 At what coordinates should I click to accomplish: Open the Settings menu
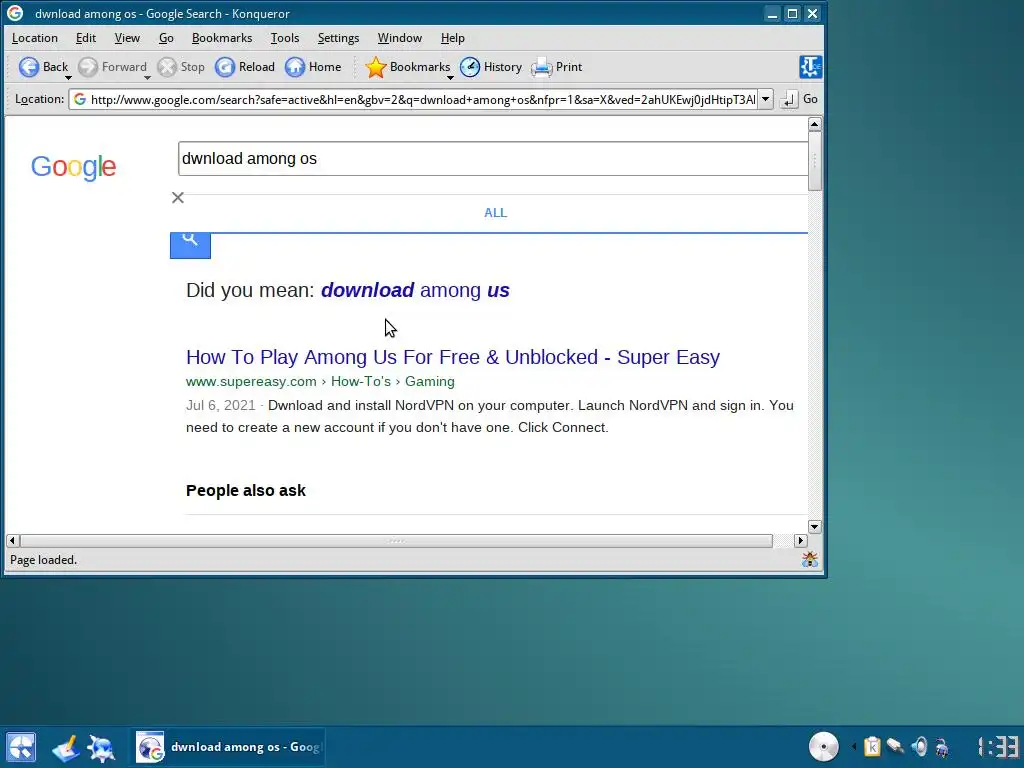(x=338, y=38)
